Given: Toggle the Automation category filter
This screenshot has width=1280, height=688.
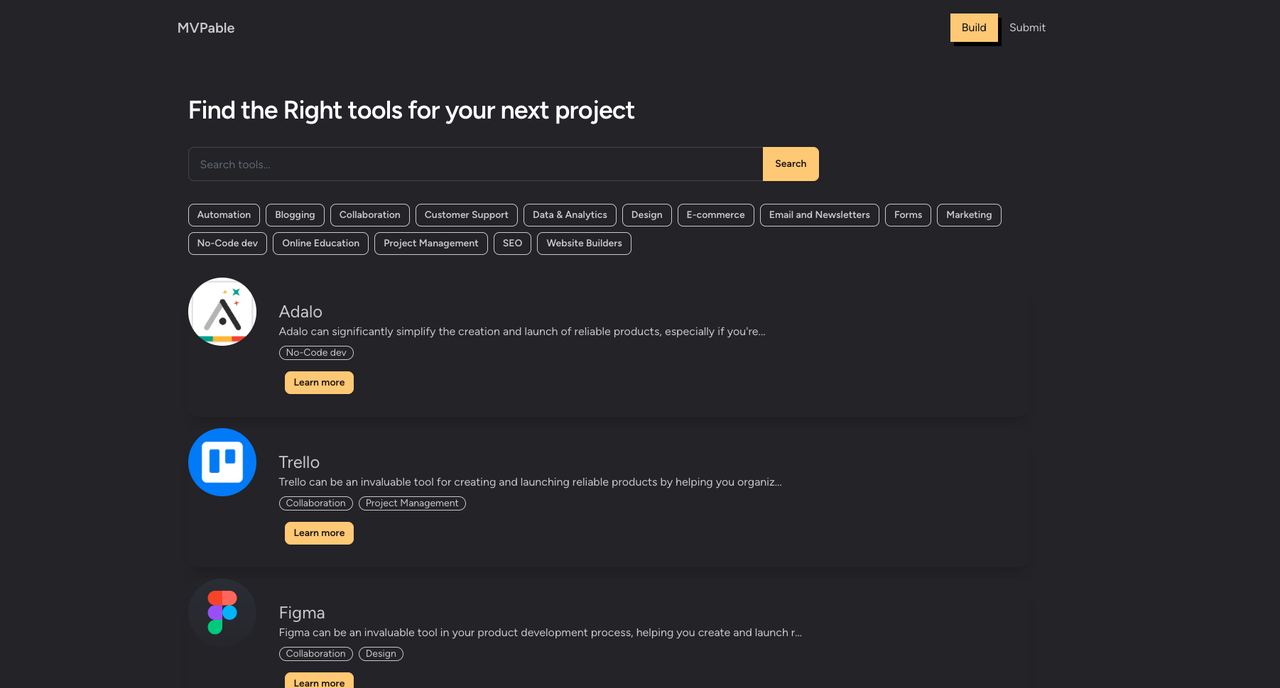Looking at the screenshot, I should [223, 215].
